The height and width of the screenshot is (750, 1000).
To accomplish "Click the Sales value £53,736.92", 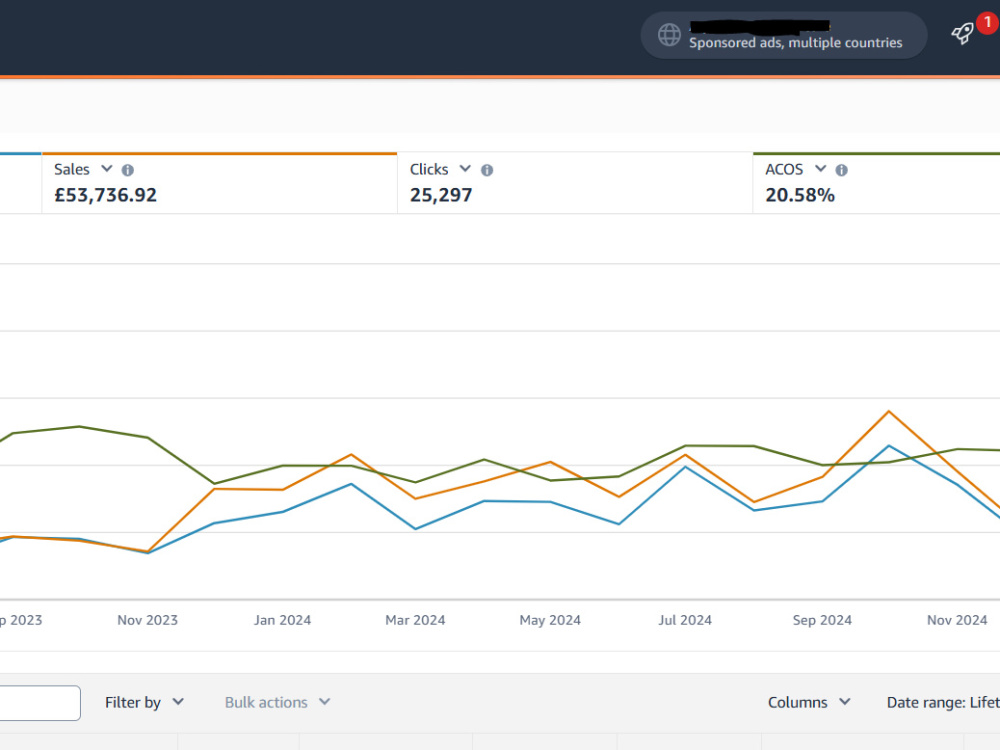I will 105,195.
